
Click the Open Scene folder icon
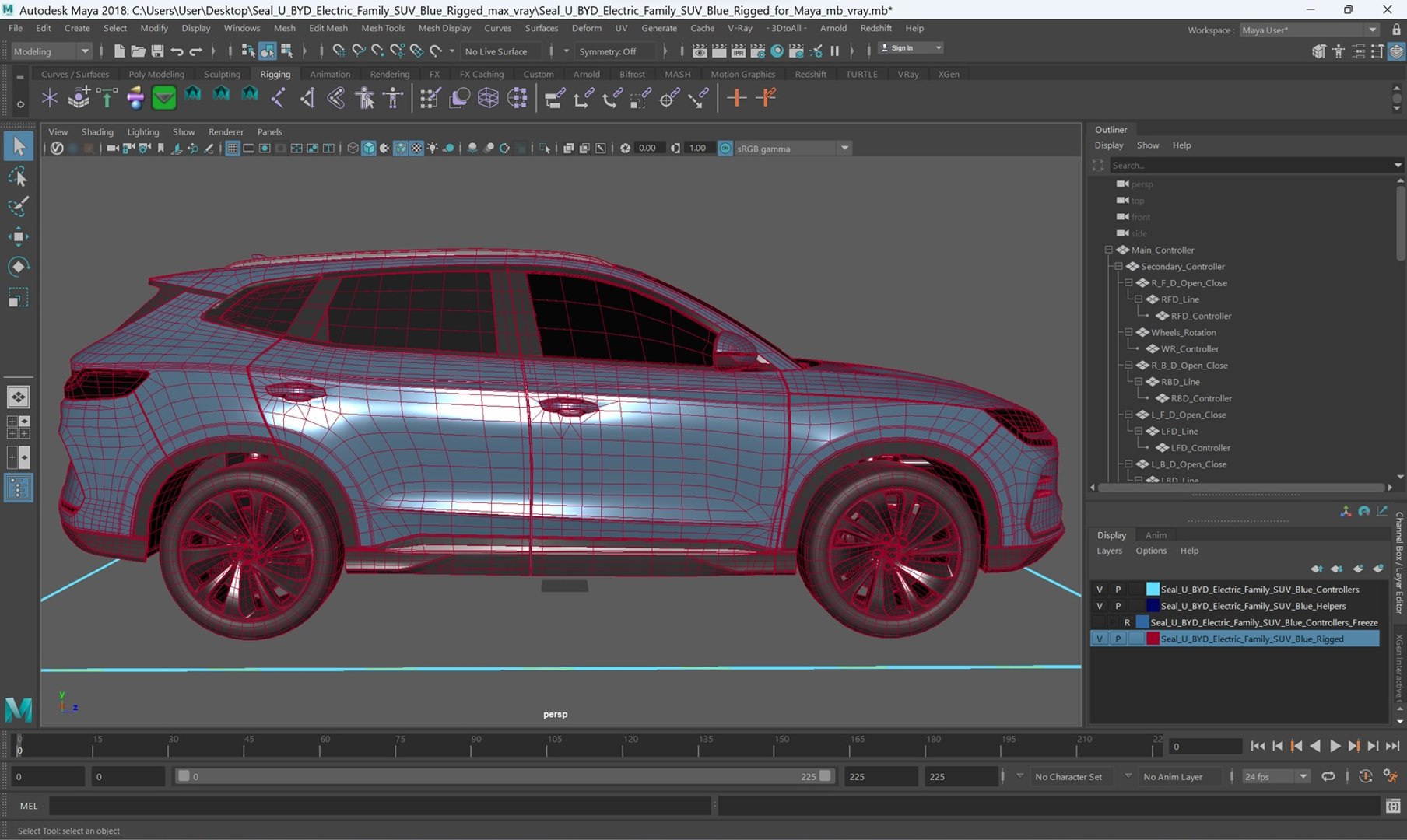point(138,51)
